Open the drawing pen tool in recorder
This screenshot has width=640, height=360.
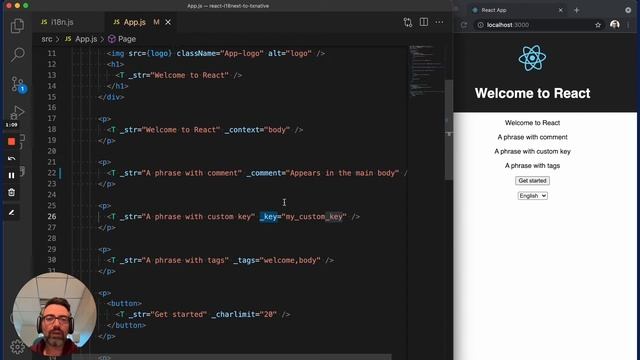[11, 212]
